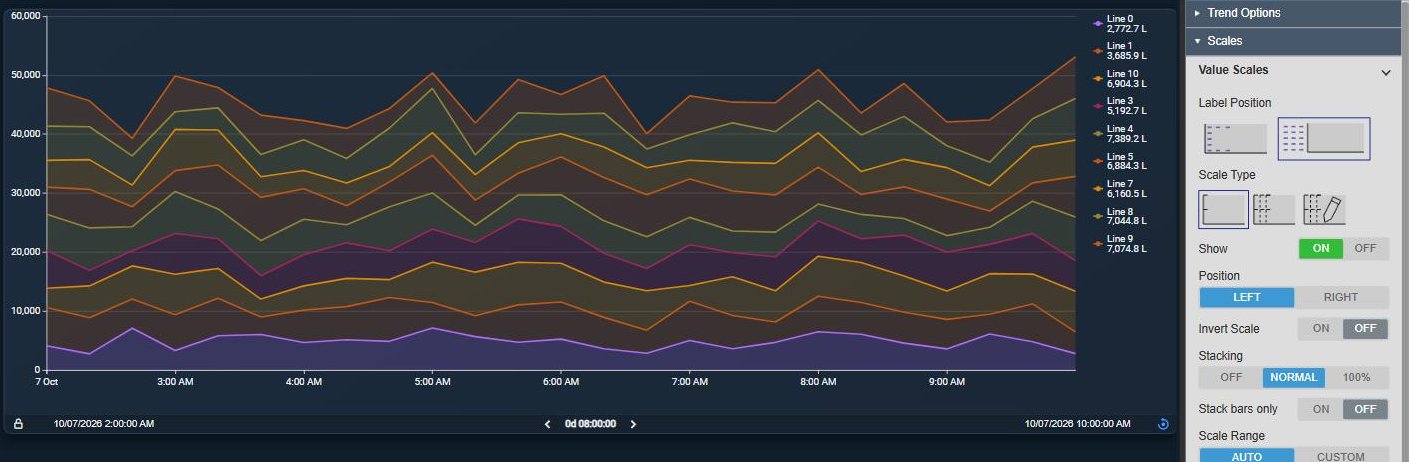Click the 60,000 value axis label
The width and height of the screenshot is (1409, 462).
pos(24,16)
